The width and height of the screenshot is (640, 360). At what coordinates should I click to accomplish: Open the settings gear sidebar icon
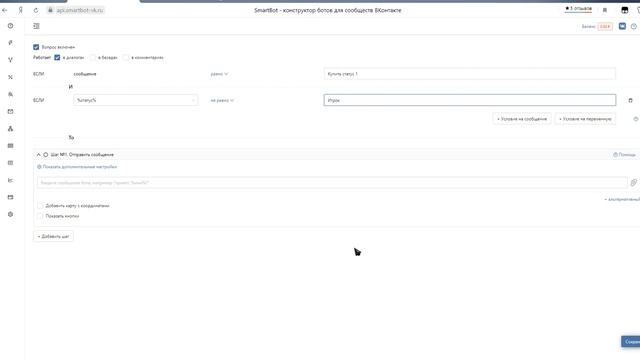tap(11, 214)
